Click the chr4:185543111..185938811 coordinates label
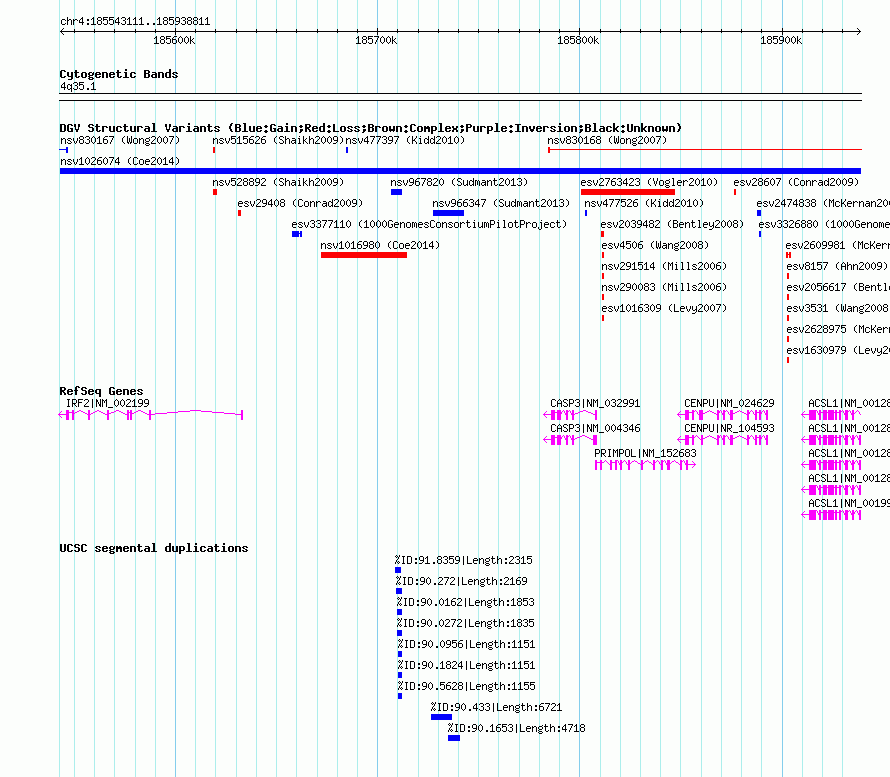The height and width of the screenshot is (777, 890). pos(135,22)
